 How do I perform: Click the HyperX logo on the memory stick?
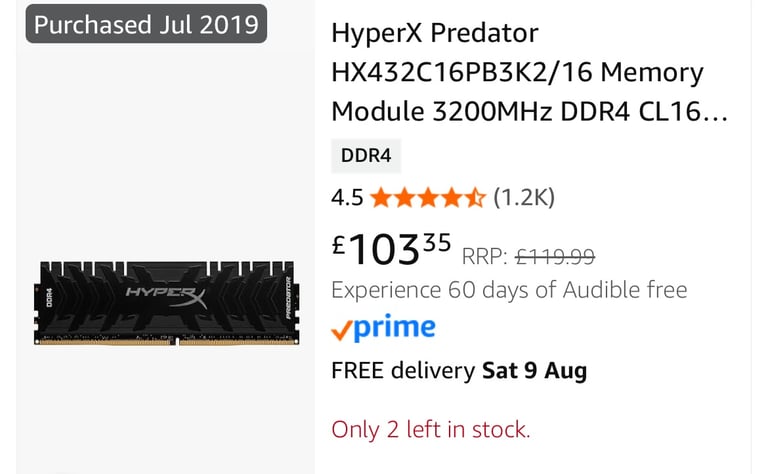click(167, 297)
